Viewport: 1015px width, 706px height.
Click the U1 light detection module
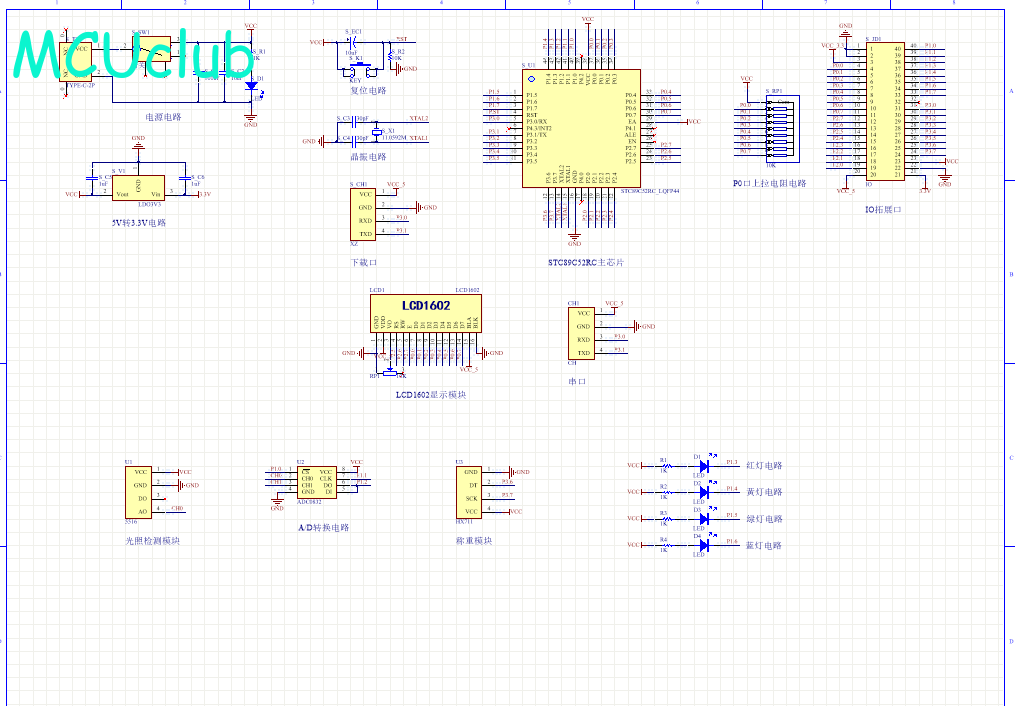click(x=139, y=492)
